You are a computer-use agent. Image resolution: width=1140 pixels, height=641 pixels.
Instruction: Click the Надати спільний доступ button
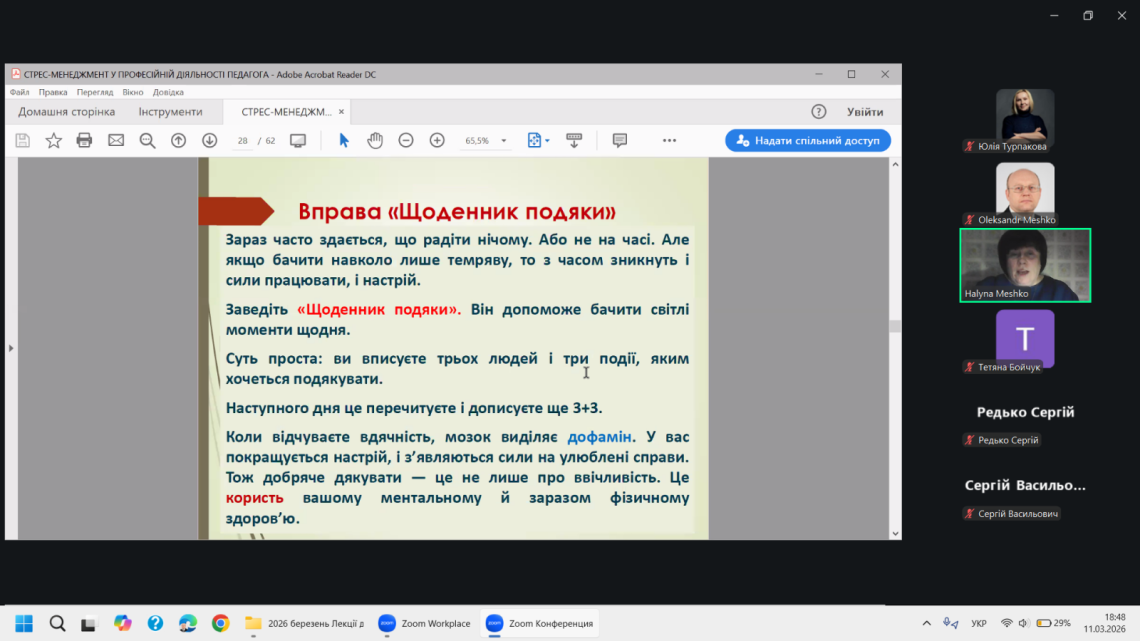808,141
